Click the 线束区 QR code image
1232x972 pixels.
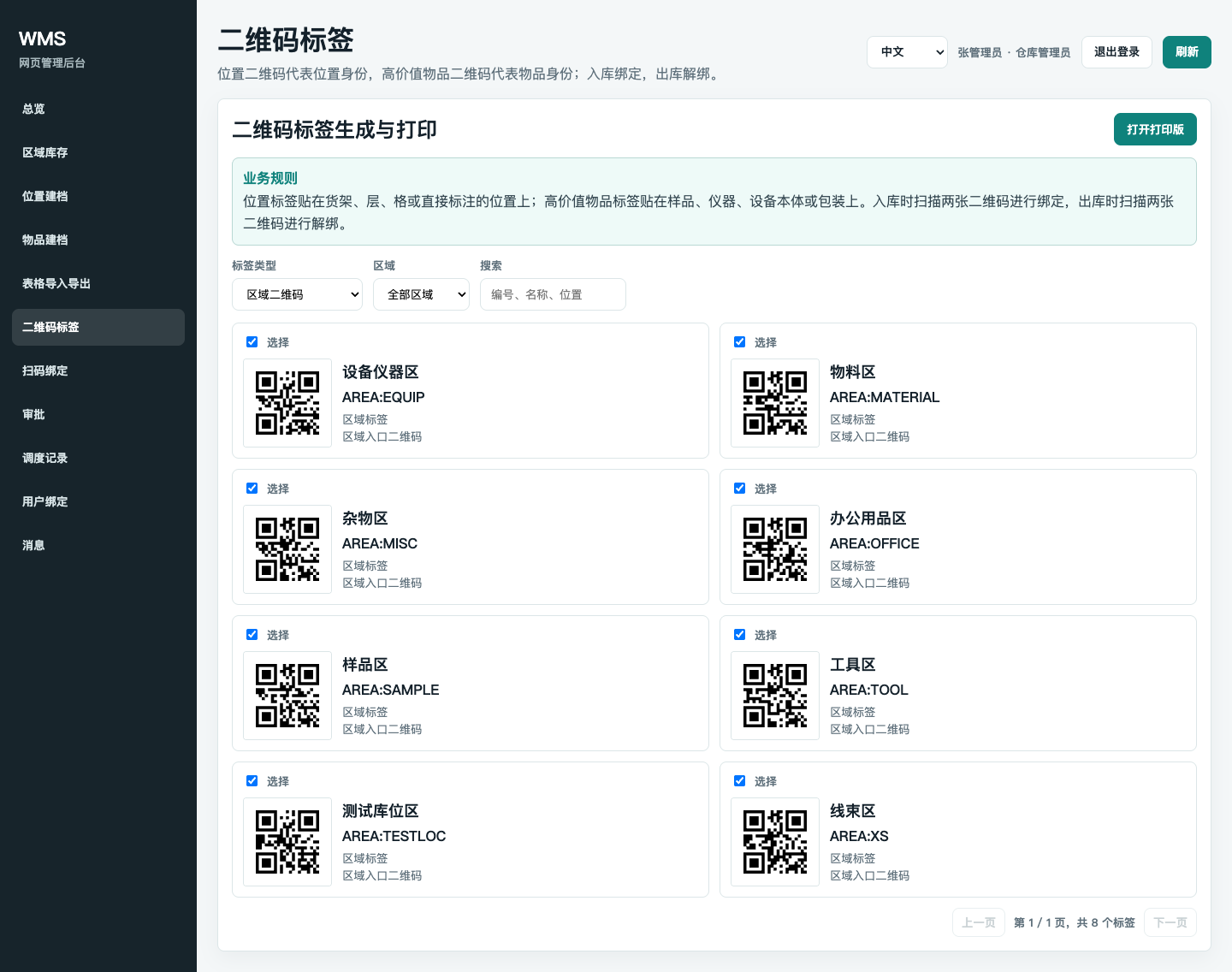point(775,842)
